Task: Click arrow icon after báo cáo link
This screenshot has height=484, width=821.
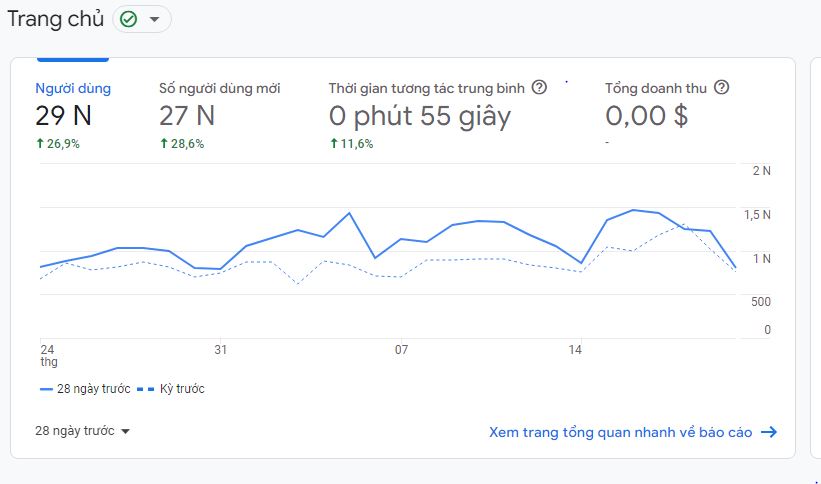Action: coord(769,432)
